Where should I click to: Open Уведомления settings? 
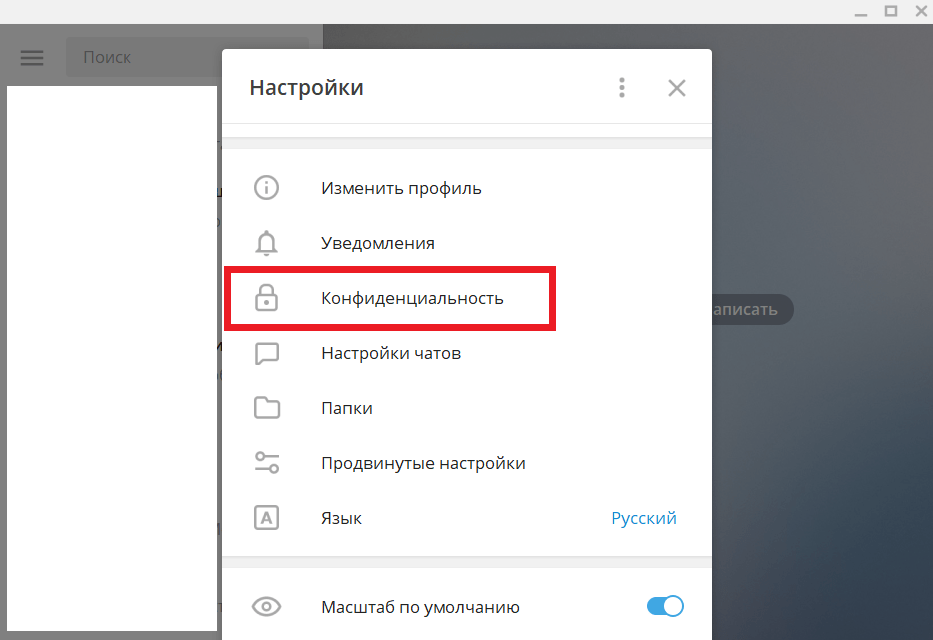378,243
